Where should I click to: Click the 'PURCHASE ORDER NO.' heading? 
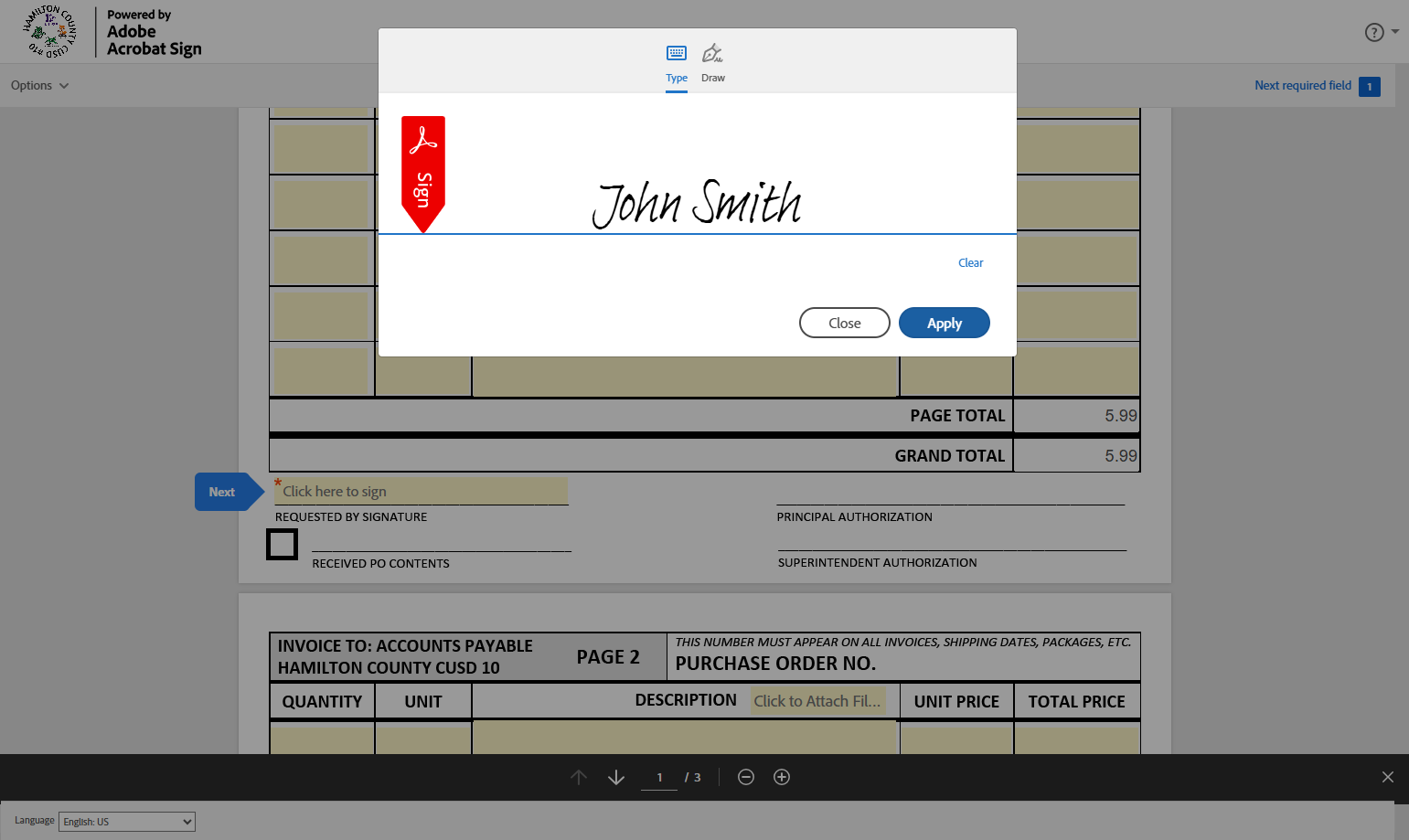775,664
